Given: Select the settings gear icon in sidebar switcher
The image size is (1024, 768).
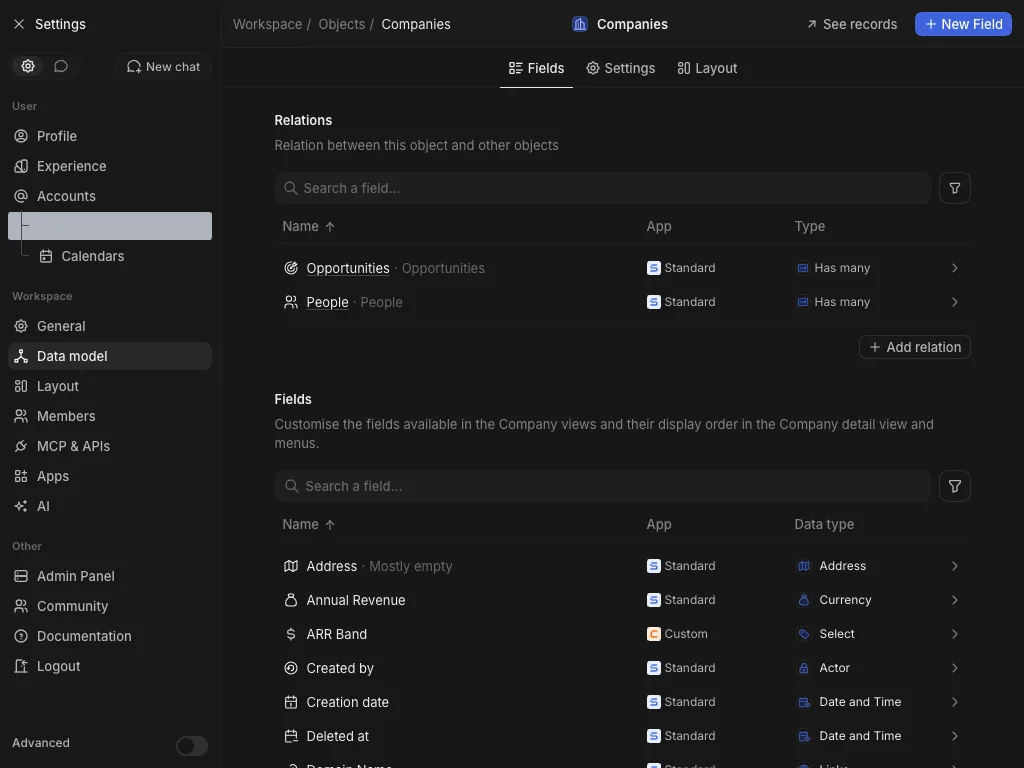Looking at the screenshot, I should pos(28,66).
